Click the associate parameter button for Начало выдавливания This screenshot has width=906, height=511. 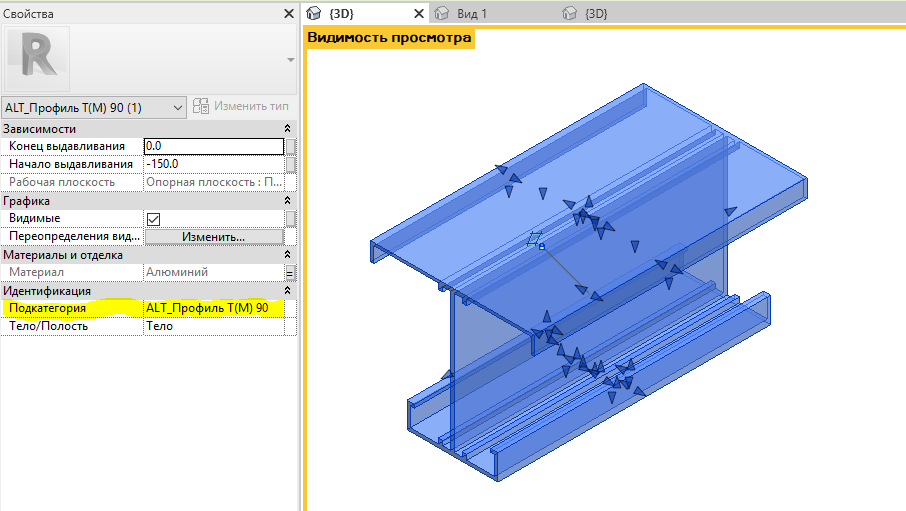291,164
